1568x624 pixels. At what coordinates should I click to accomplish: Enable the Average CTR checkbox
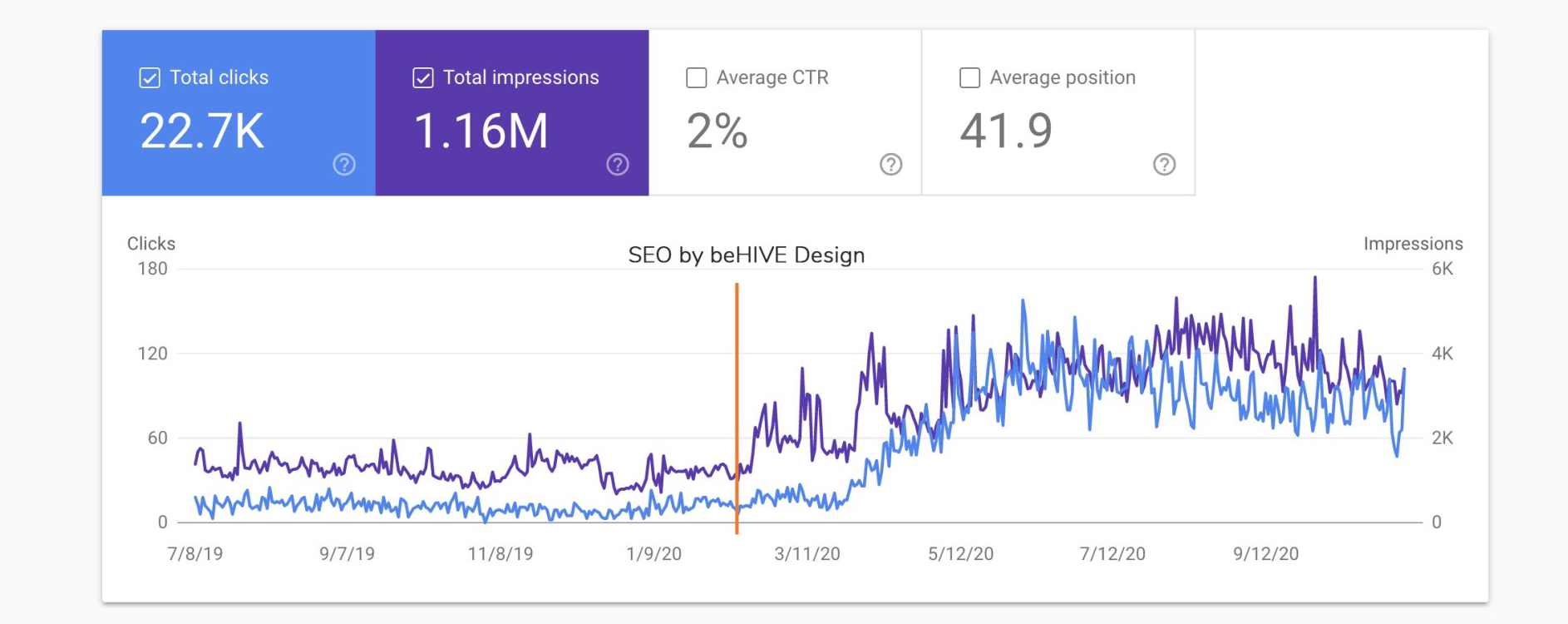tap(697, 78)
